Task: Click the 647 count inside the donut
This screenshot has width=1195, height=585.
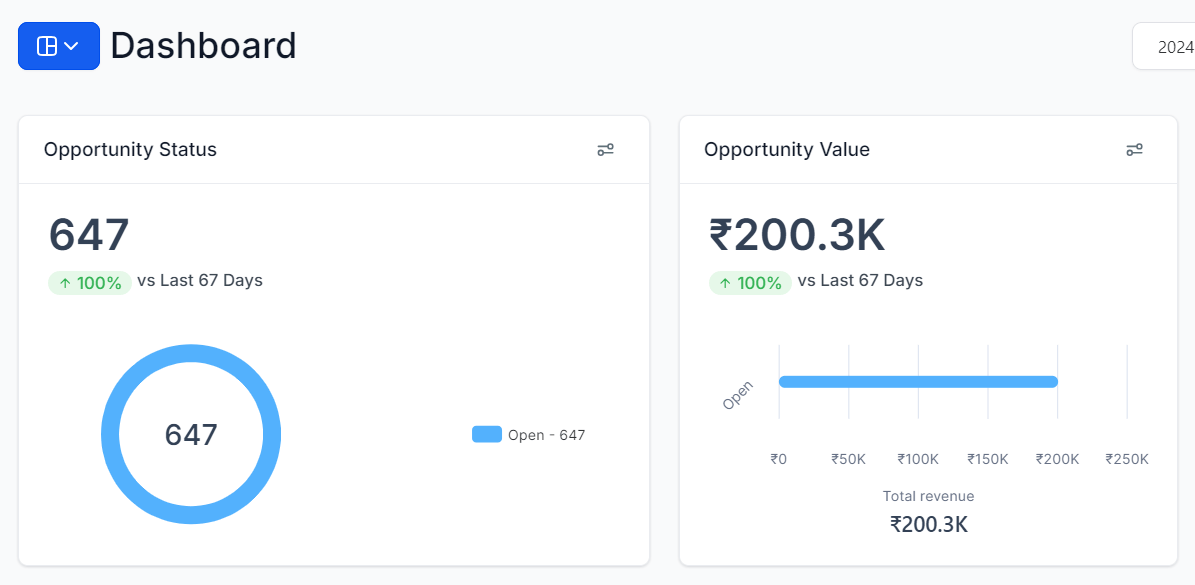Action: tap(191, 435)
